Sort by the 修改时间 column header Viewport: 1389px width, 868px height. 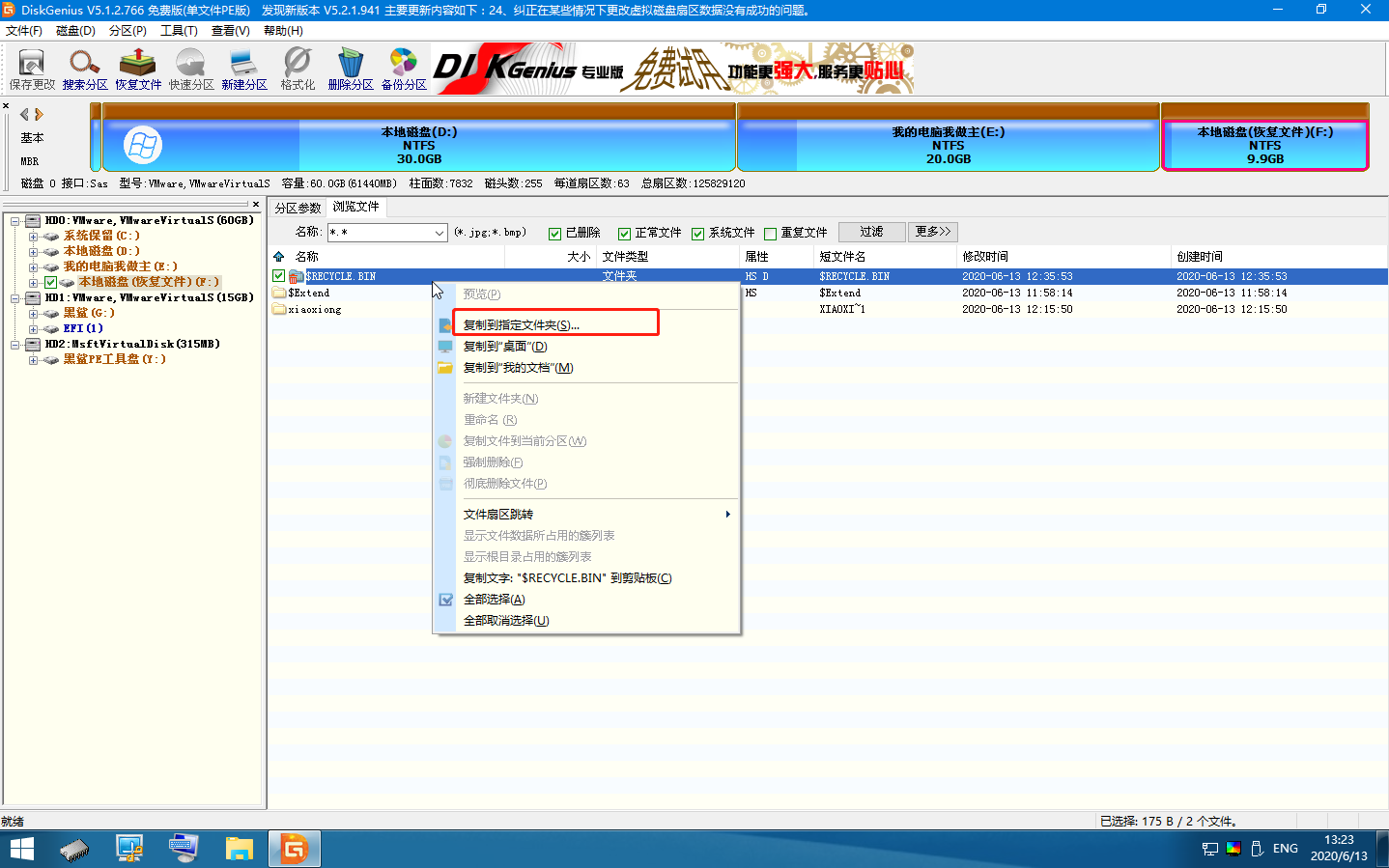click(1063, 257)
